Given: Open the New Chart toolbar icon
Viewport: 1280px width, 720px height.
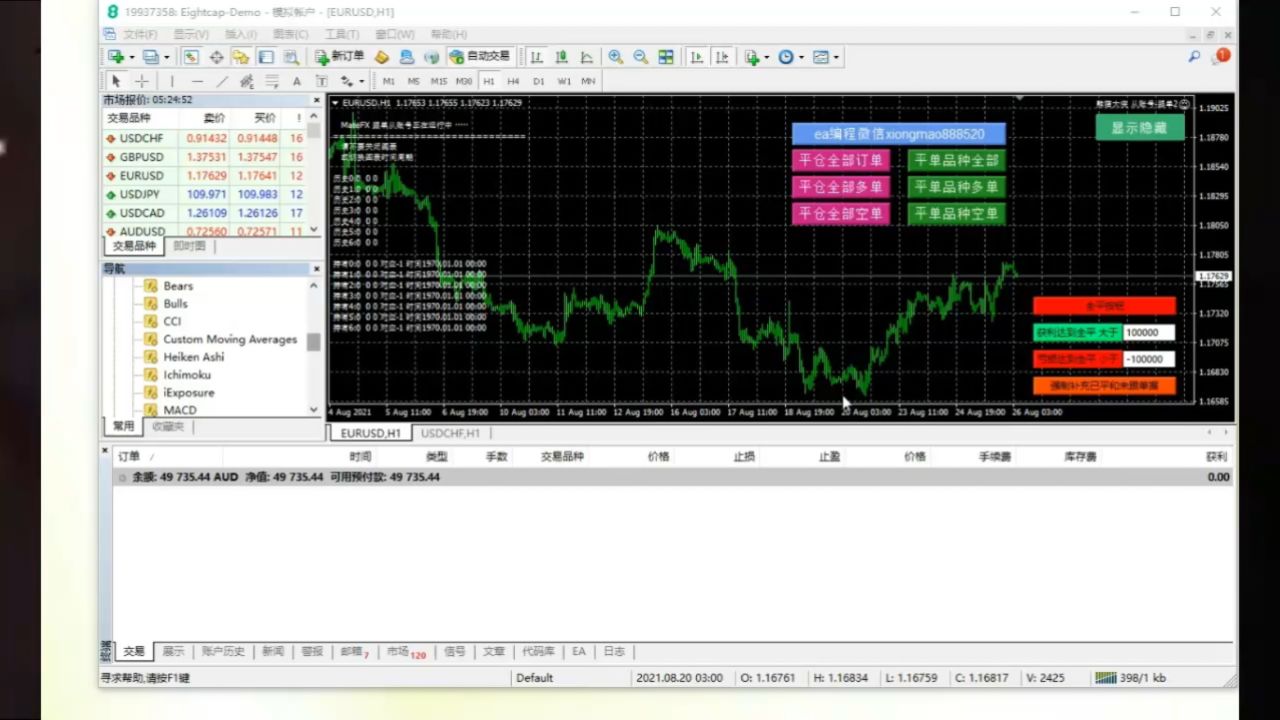Looking at the screenshot, I should tap(116, 57).
